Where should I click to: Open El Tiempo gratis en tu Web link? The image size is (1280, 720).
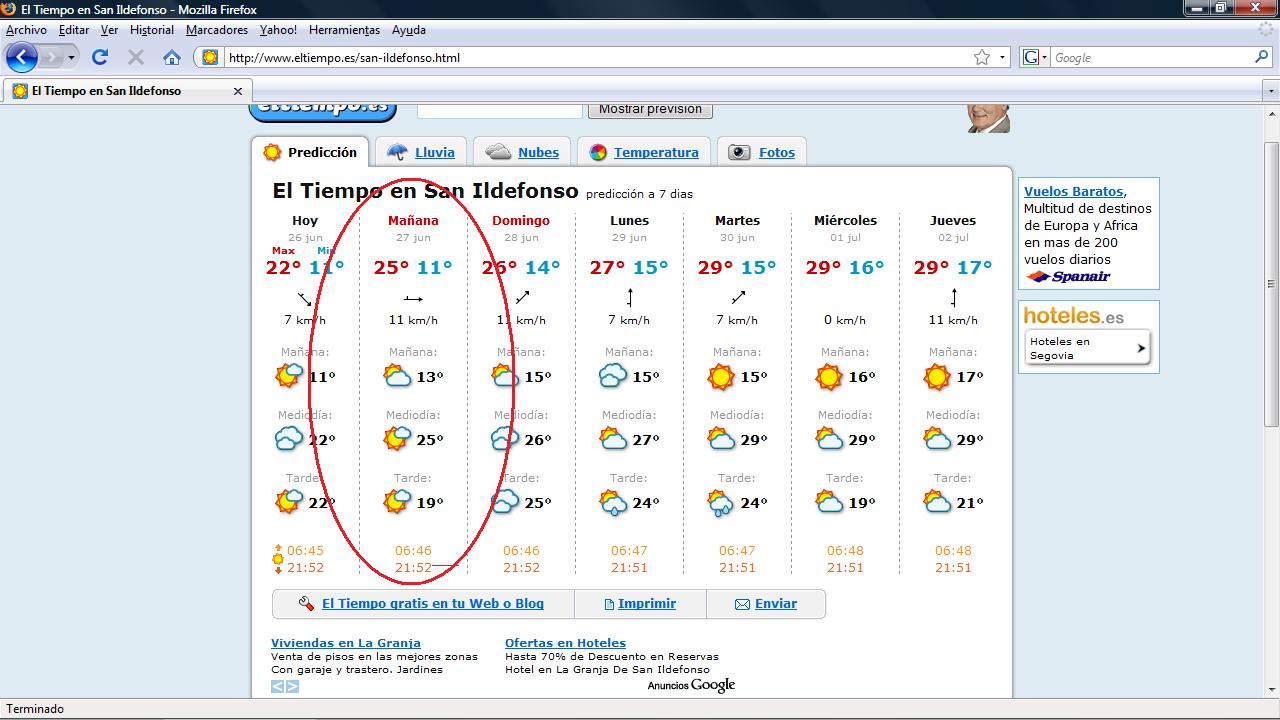point(432,604)
